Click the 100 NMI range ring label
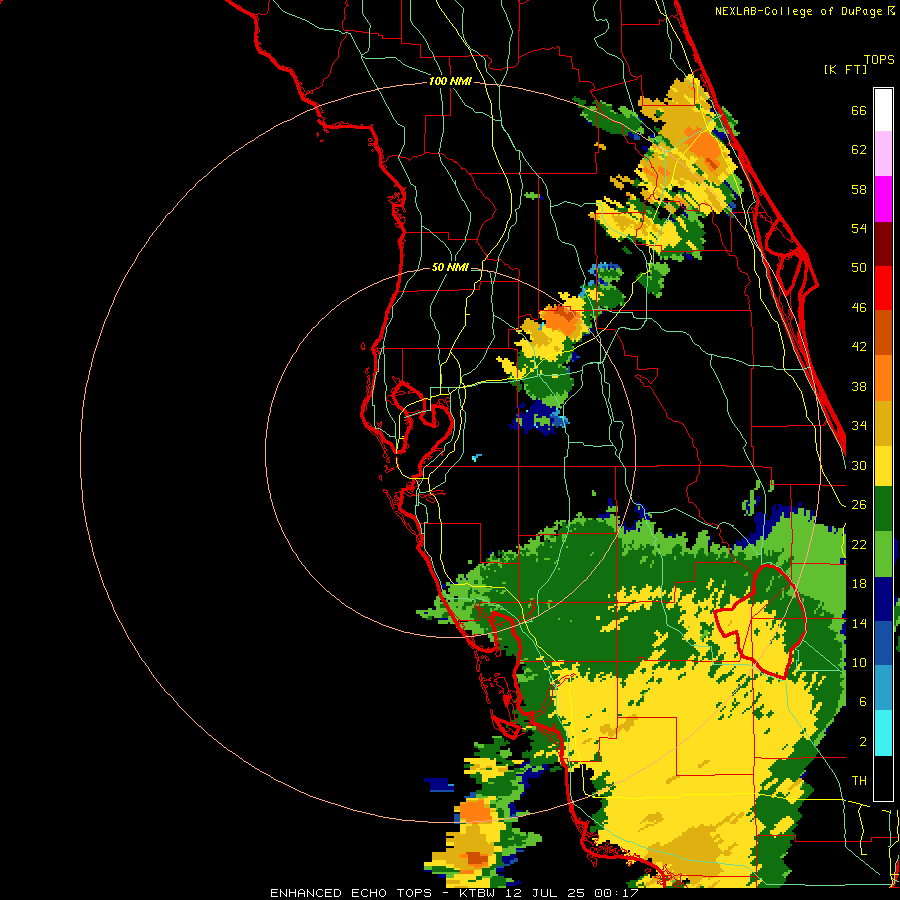900x900 pixels. tap(450, 82)
